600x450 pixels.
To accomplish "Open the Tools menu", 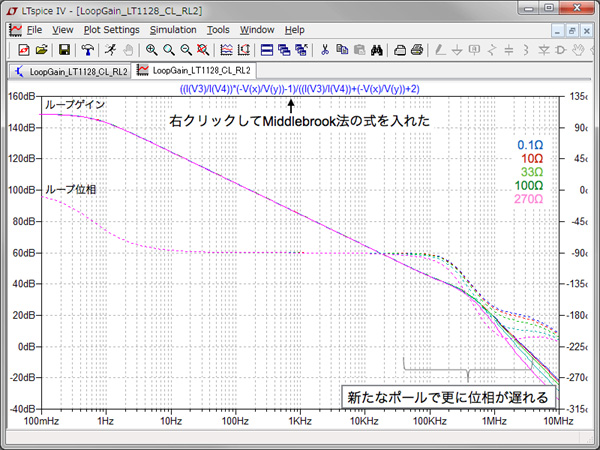I will pyautogui.click(x=218, y=30).
